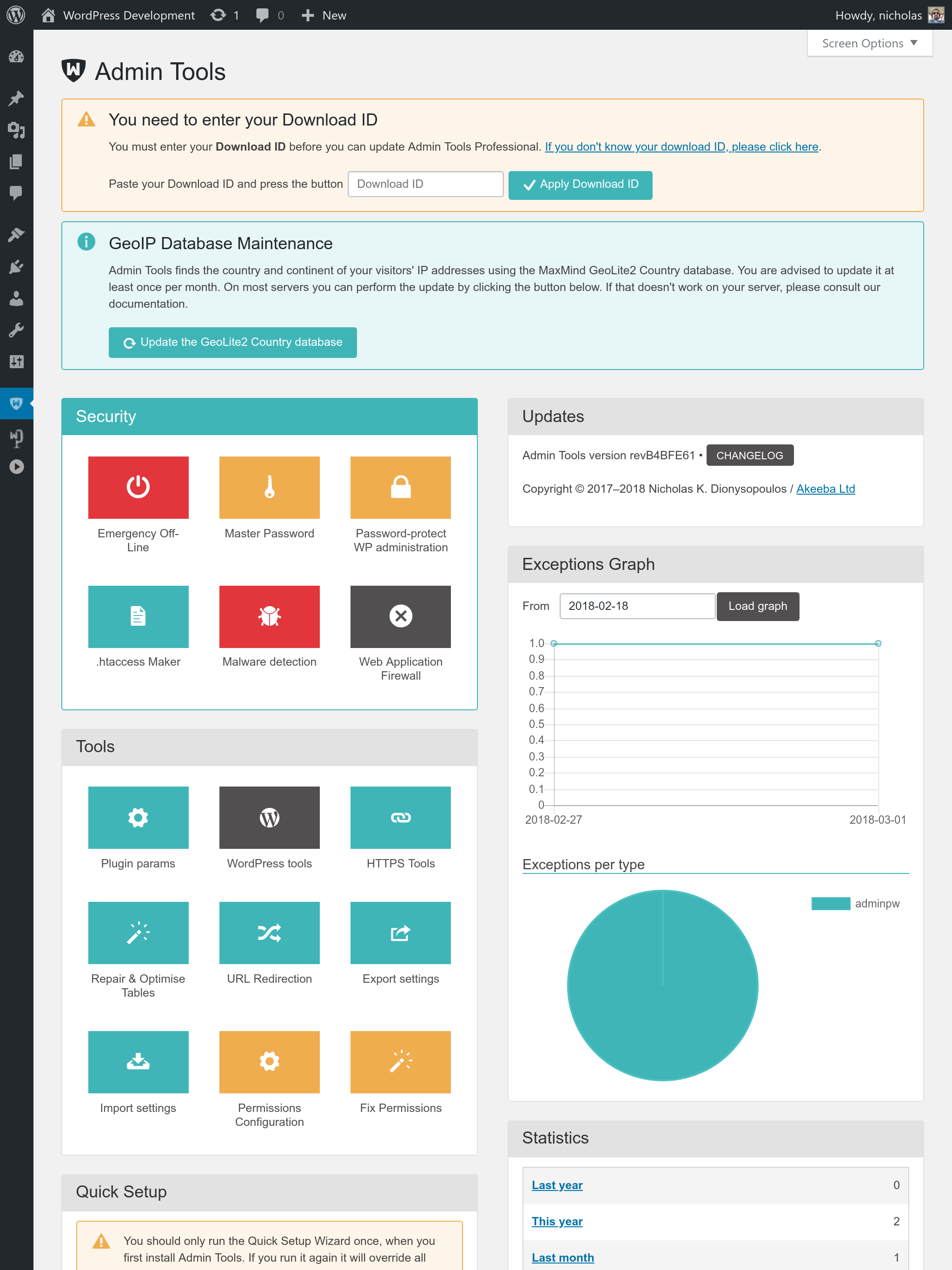
Task: Open the Users sidebar icon
Action: [16, 298]
